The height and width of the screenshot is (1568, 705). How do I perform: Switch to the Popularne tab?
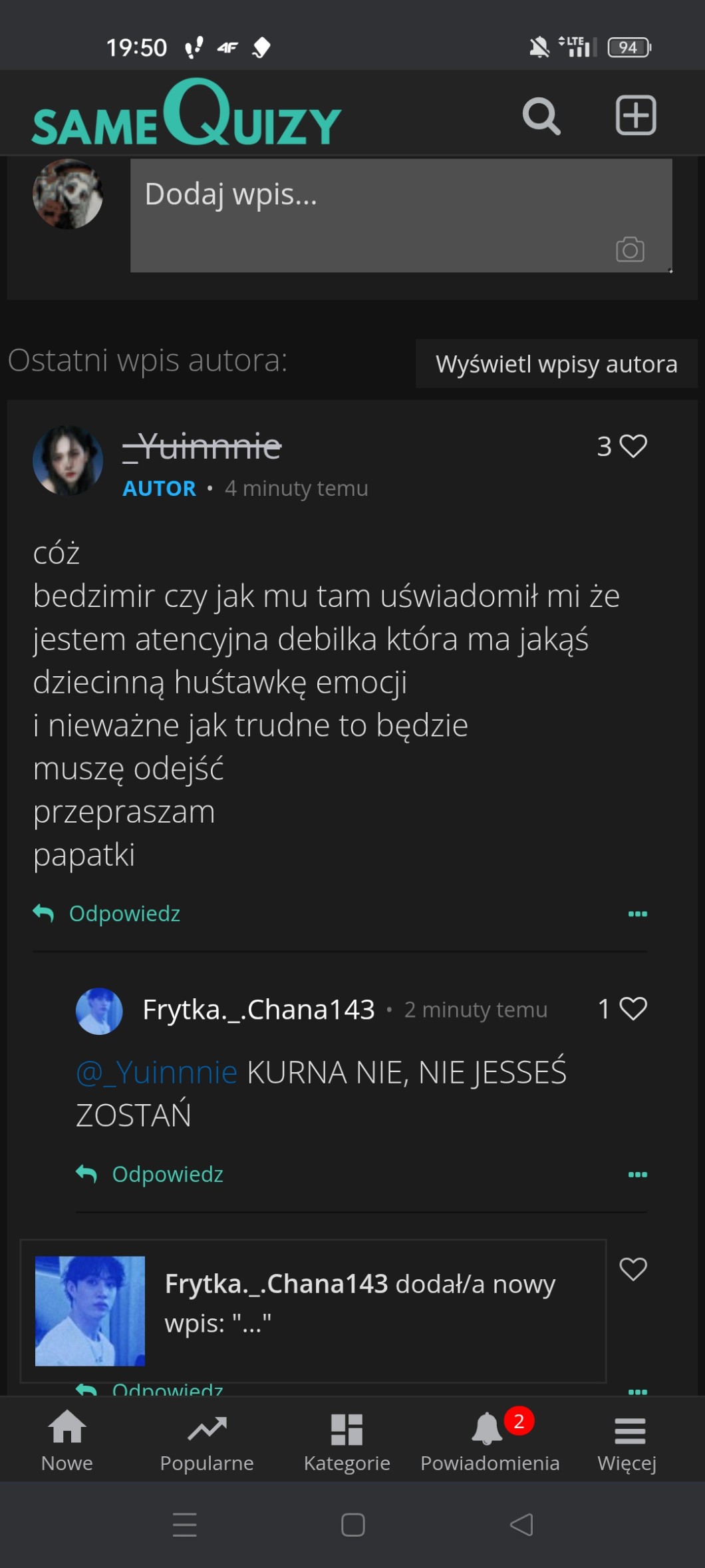coord(207,1440)
